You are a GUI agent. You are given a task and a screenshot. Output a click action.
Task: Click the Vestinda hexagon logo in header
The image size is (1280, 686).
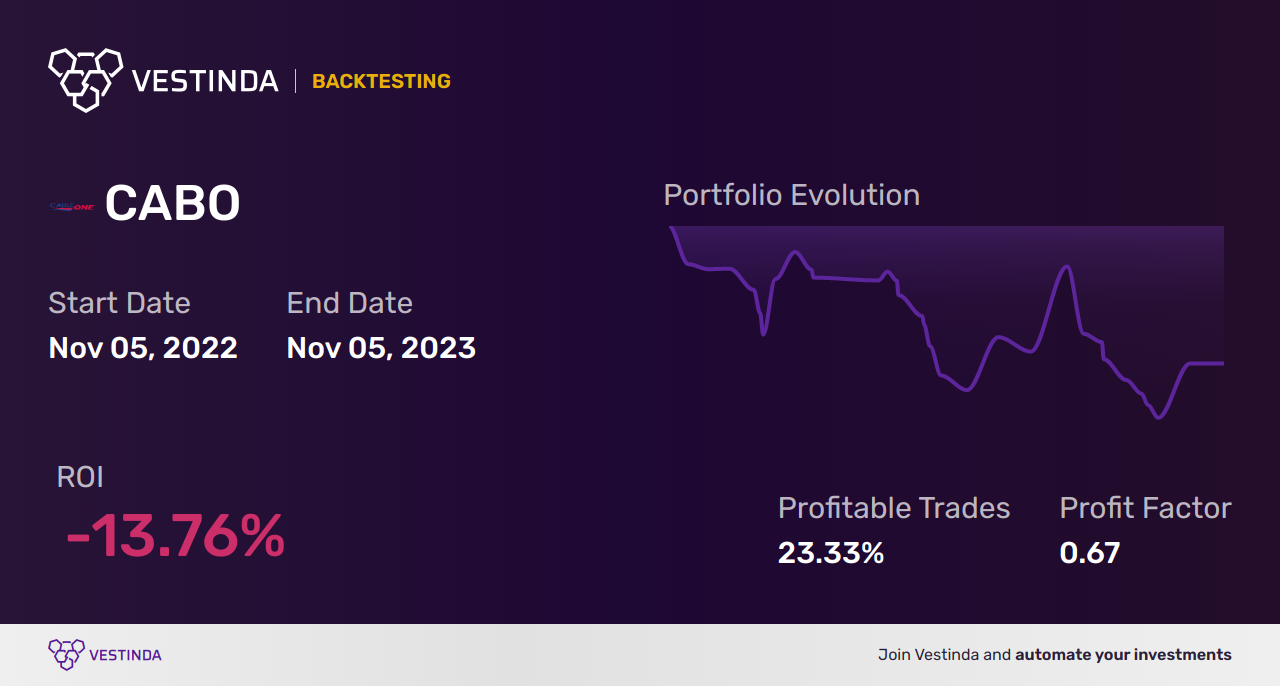tap(85, 78)
